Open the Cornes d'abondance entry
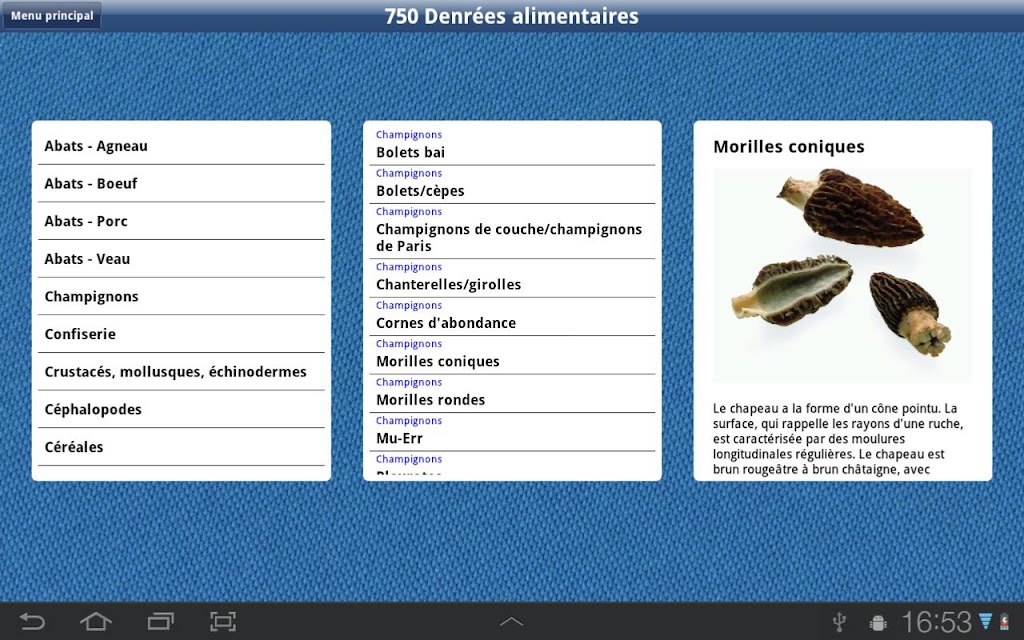The image size is (1024, 640). [512, 317]
